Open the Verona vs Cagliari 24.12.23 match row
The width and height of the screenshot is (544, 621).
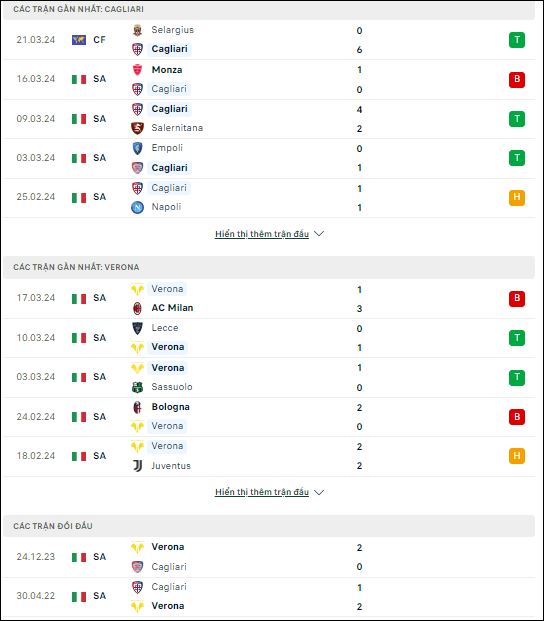pos(269,557)
